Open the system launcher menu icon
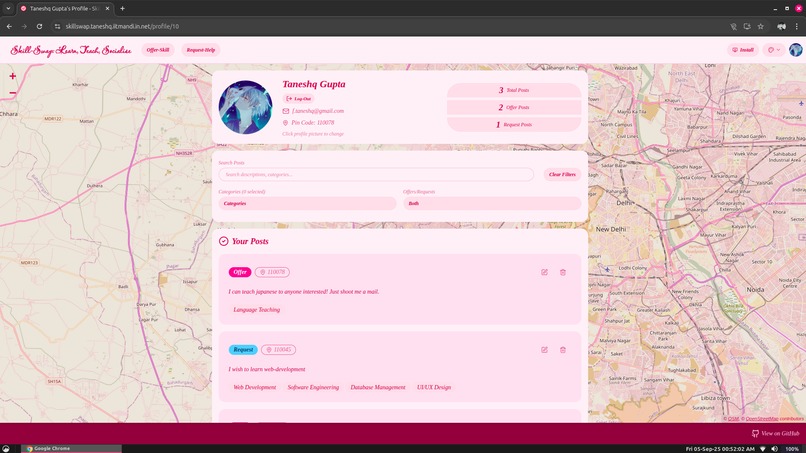Viewport: 806px width, 453px height. pyautogui.click(x=6, y=449)
